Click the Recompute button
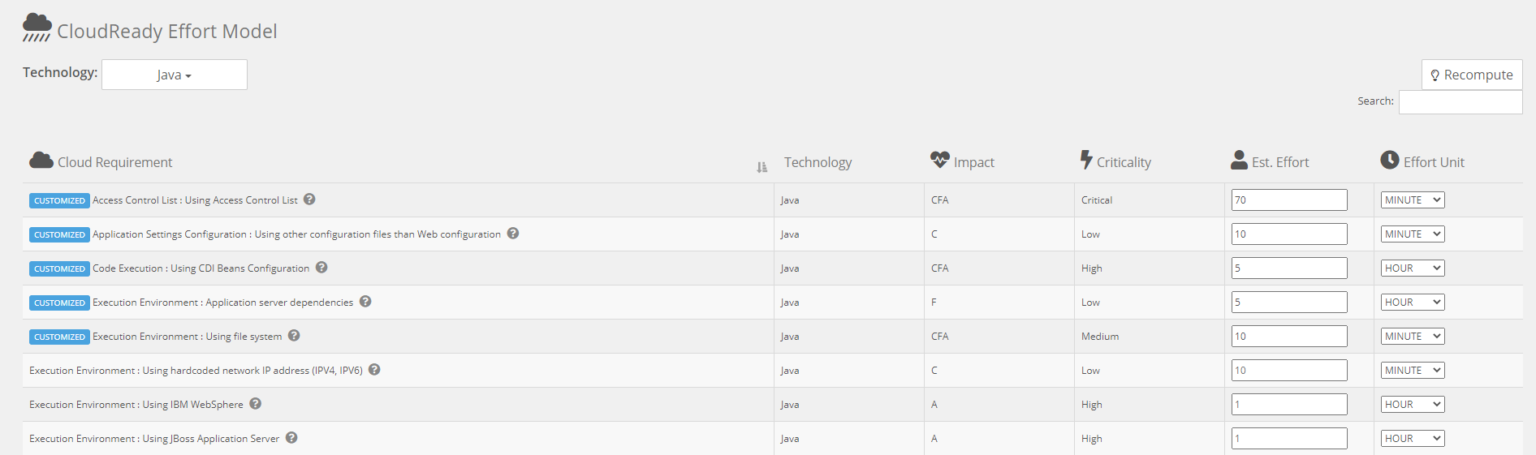This screenshot has width=1536, height=455. pyautogui.click(x=1472, y=75)
